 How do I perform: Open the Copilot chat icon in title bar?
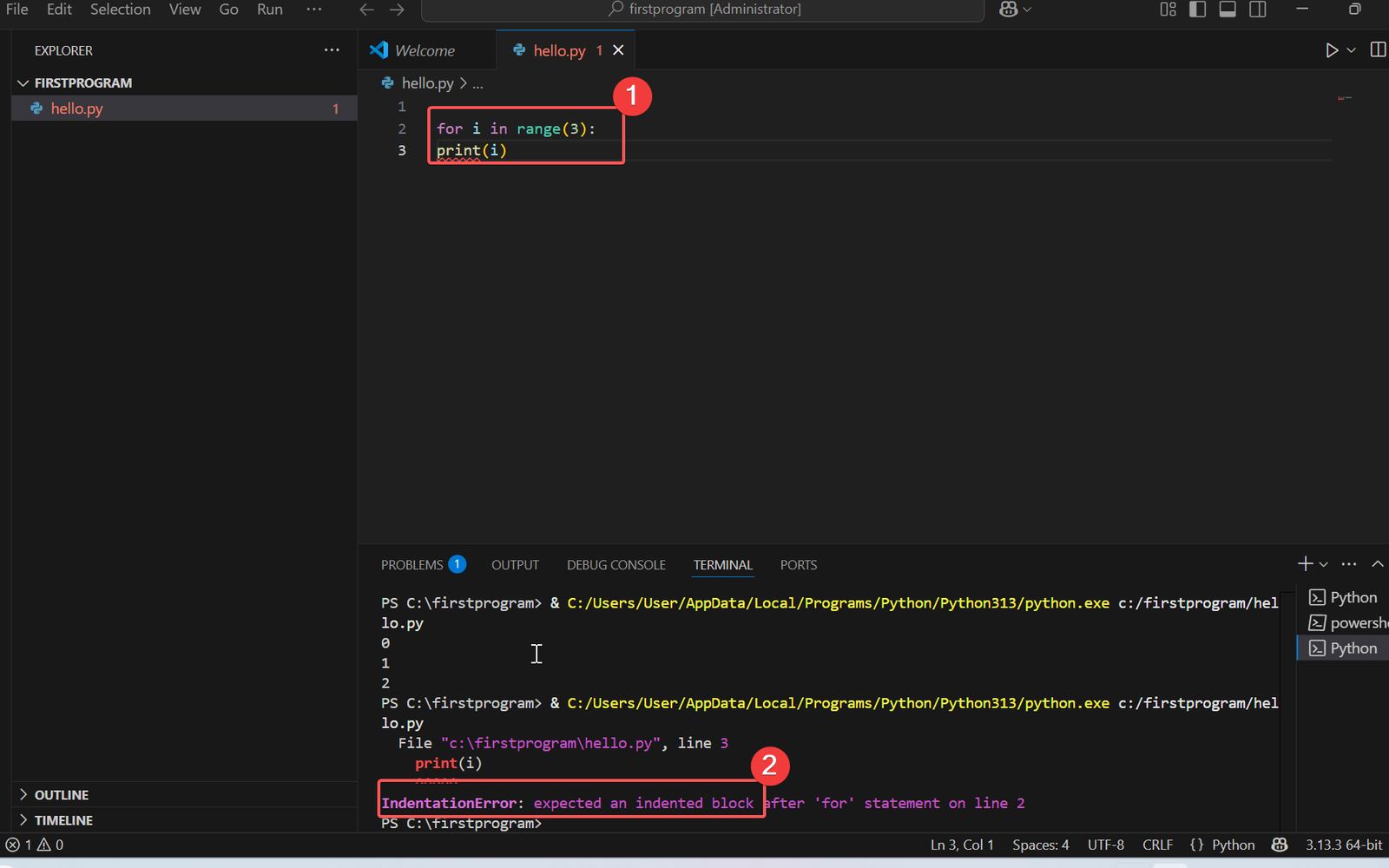click(1008, 10)
